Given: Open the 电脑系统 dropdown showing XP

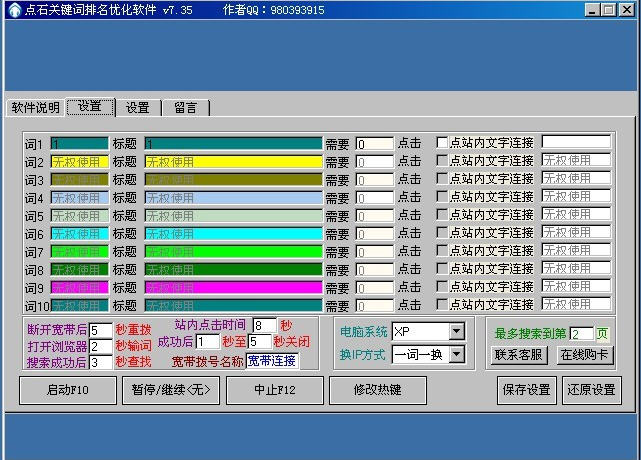Looking at the screenshot, I should [x=456, y=331].
